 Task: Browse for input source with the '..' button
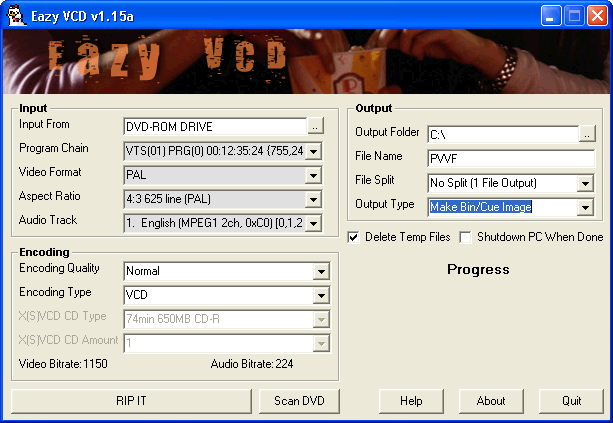click(x=315, y=126)
